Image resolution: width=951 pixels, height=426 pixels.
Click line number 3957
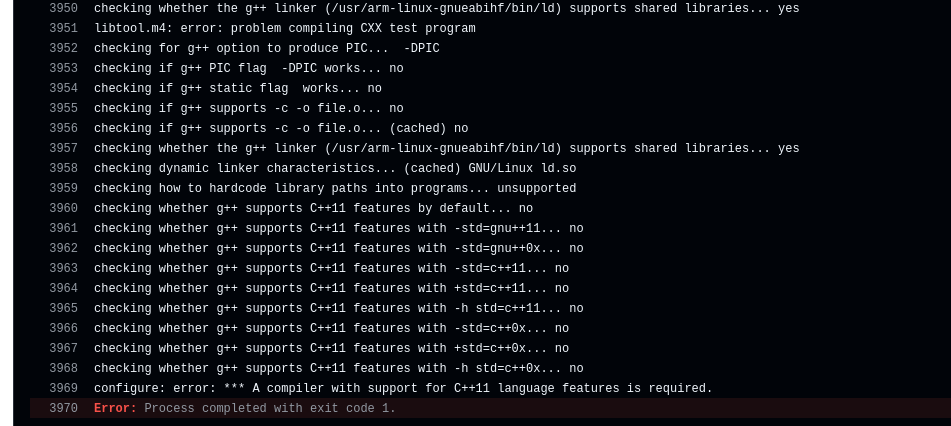pos(63,148)
